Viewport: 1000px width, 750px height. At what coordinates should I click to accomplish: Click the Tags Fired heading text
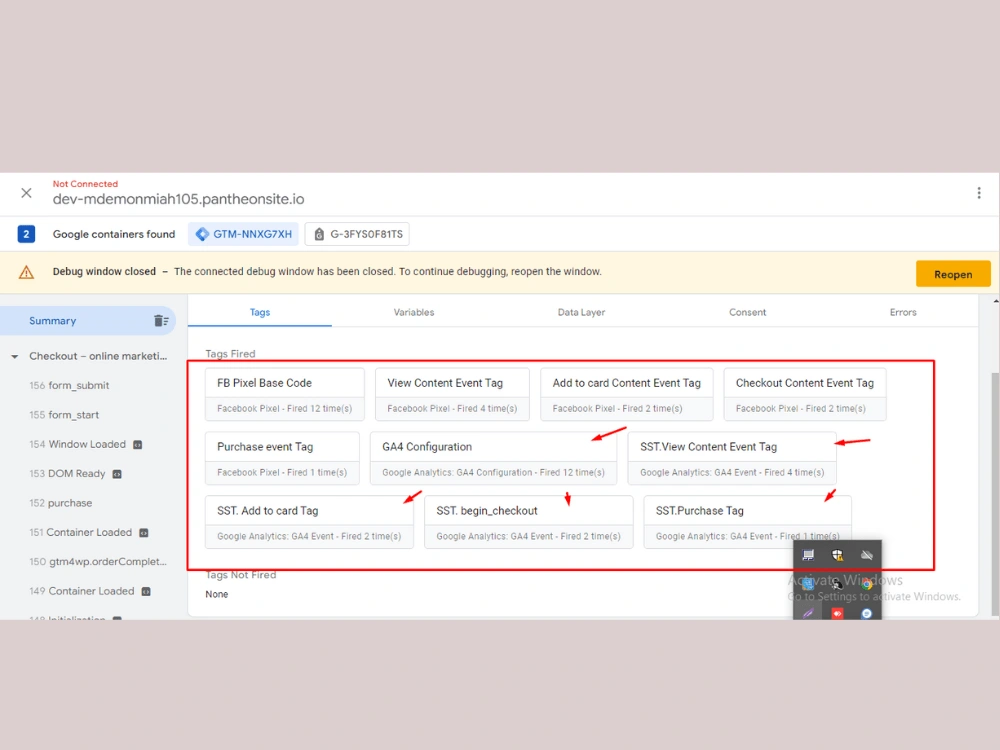click(x=230, y=353)
